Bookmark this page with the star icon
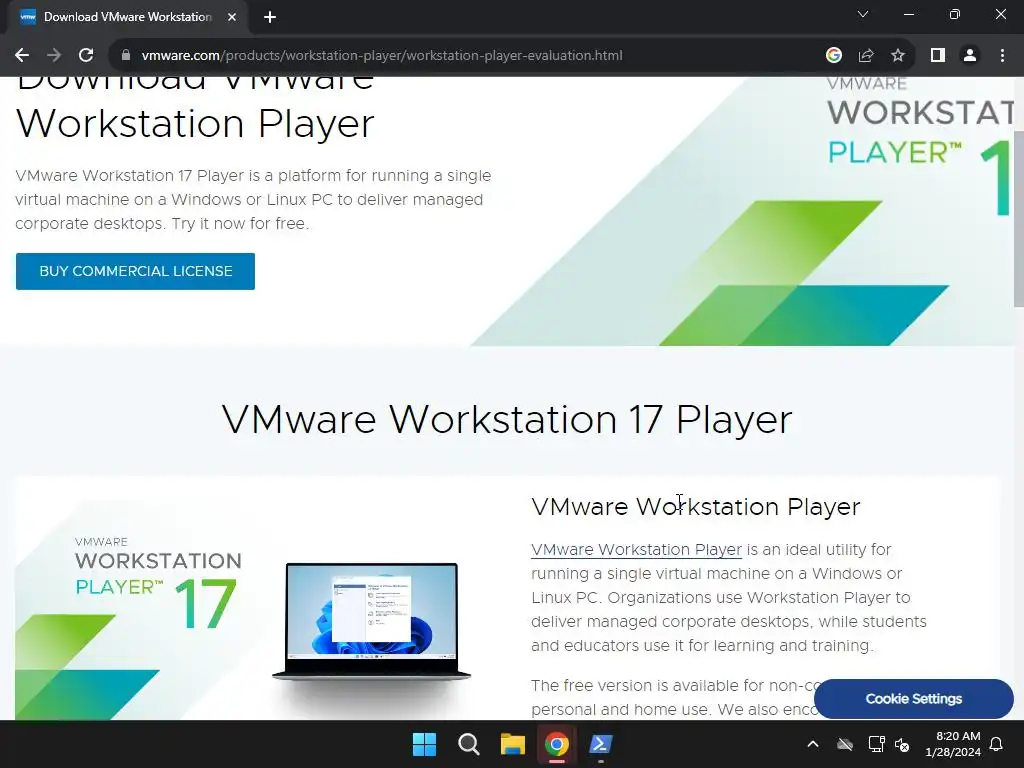Image resolution: width=1024 pixels, height=768 pixels. coord(898,56)
